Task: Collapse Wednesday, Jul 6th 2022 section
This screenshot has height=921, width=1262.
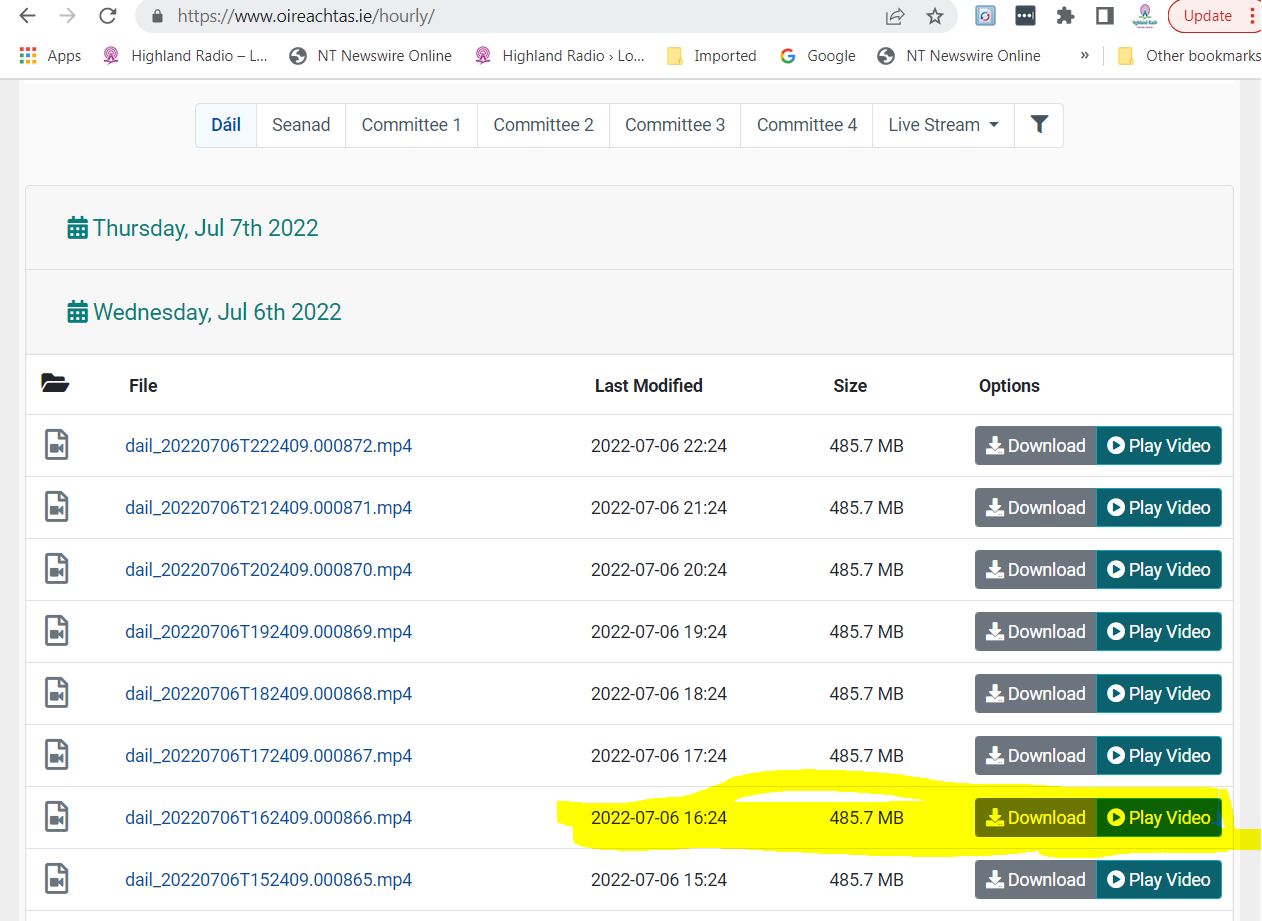Action: (216, 312)
